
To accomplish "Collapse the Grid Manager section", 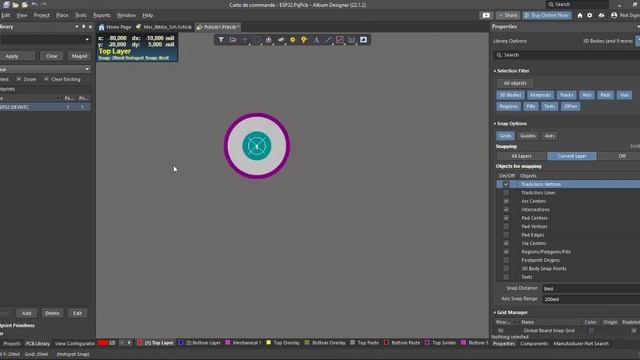I will tap(495, 313).
